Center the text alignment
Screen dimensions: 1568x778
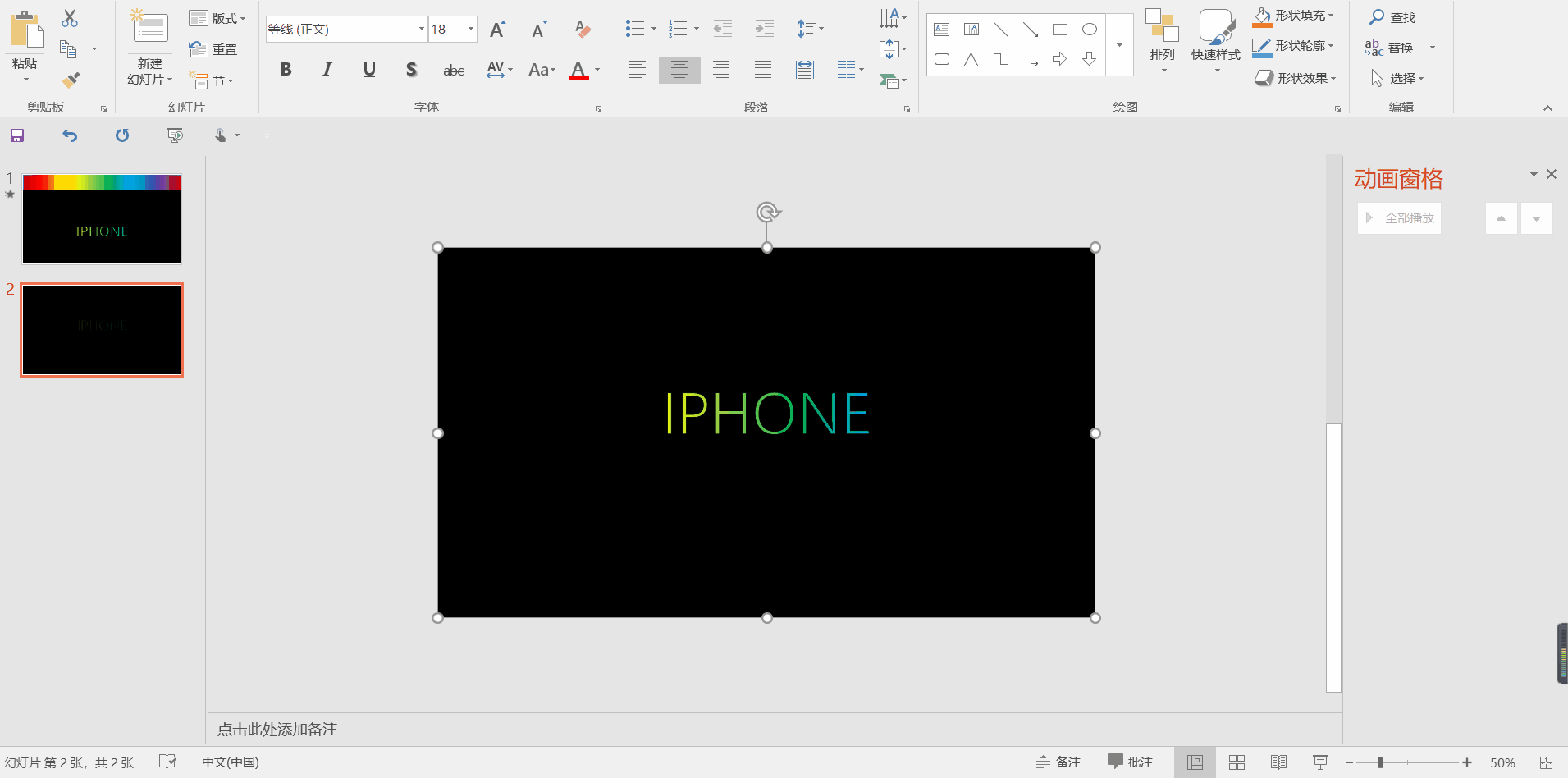tap(679, 70)
